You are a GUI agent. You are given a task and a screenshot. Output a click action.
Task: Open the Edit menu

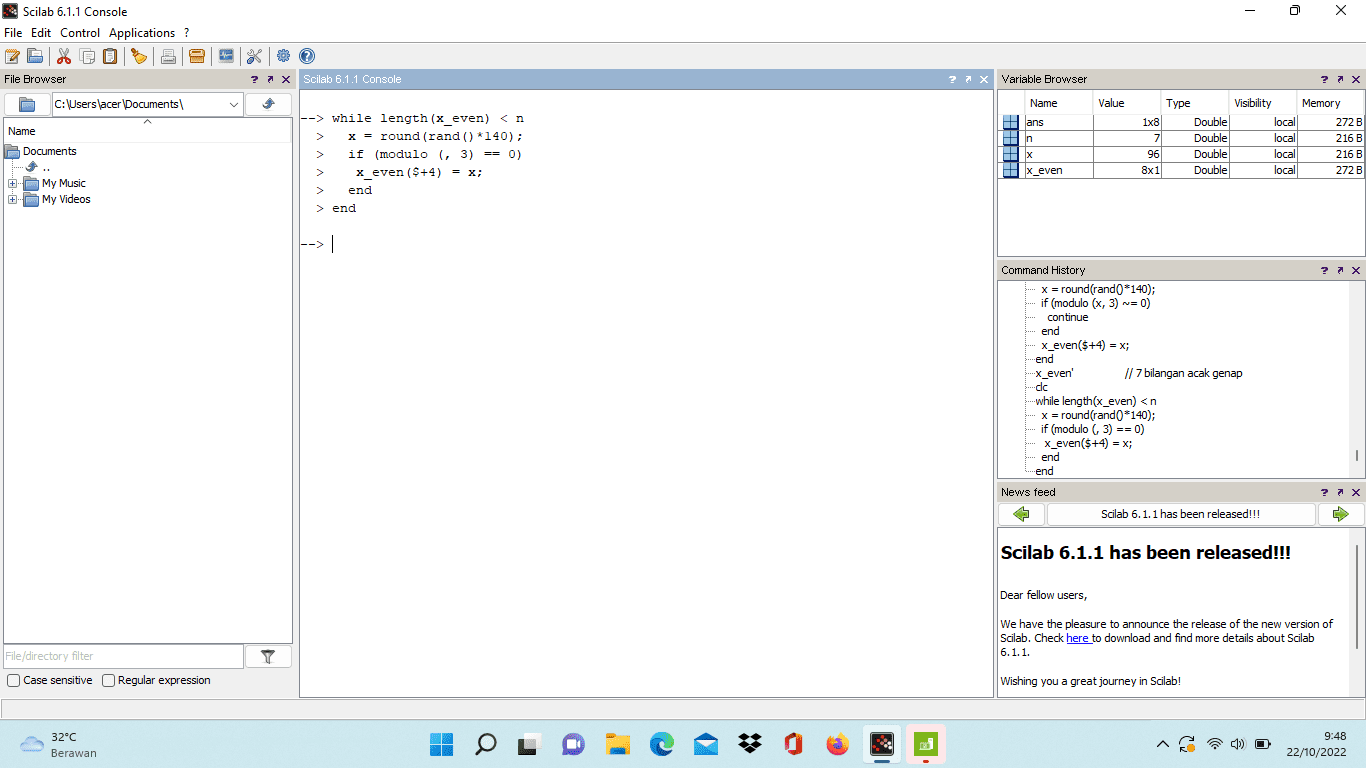pos(41,33)
